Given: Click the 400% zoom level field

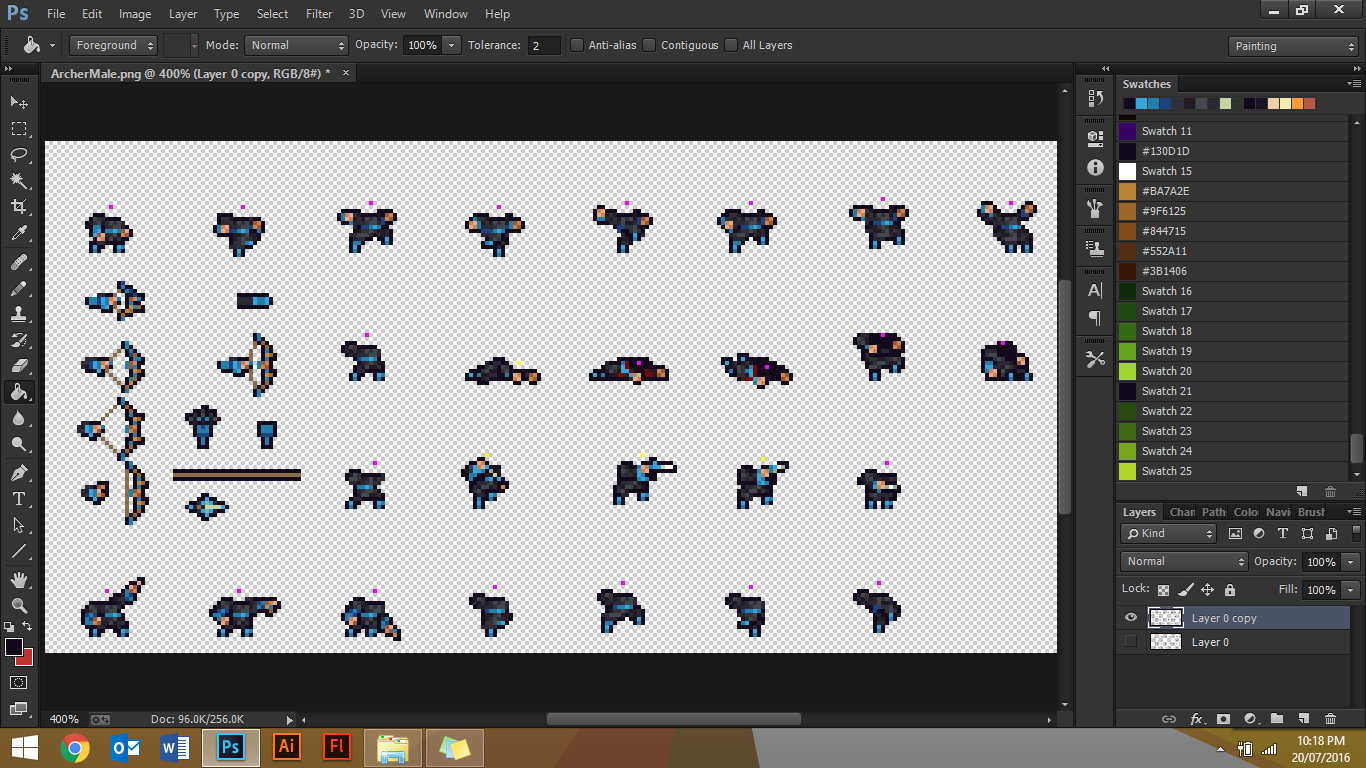Looking at the screenshot, I should tap(64, 719).
